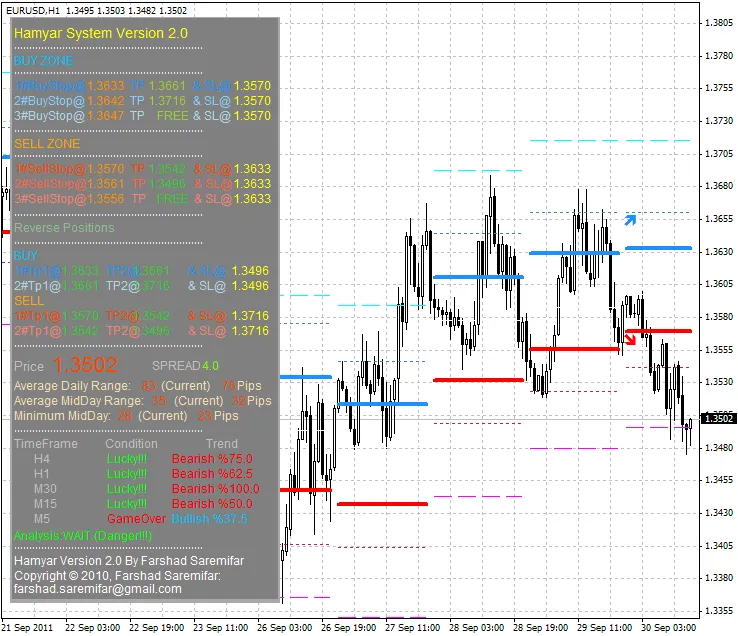Click the EURUSD,H1 symbol label
Image resolution: width=738 pixels, height=636 pixels.
(28, 10)
